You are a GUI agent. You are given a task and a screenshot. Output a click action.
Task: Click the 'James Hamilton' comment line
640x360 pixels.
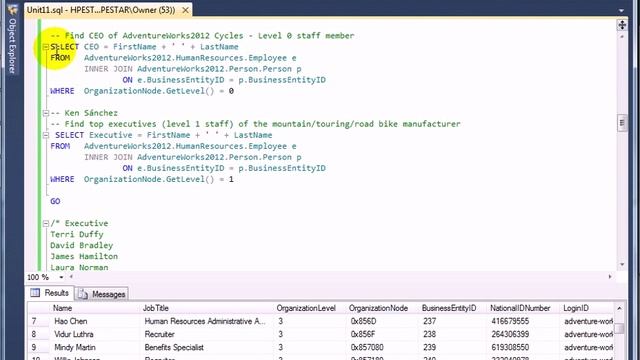[x=84, y=256]
